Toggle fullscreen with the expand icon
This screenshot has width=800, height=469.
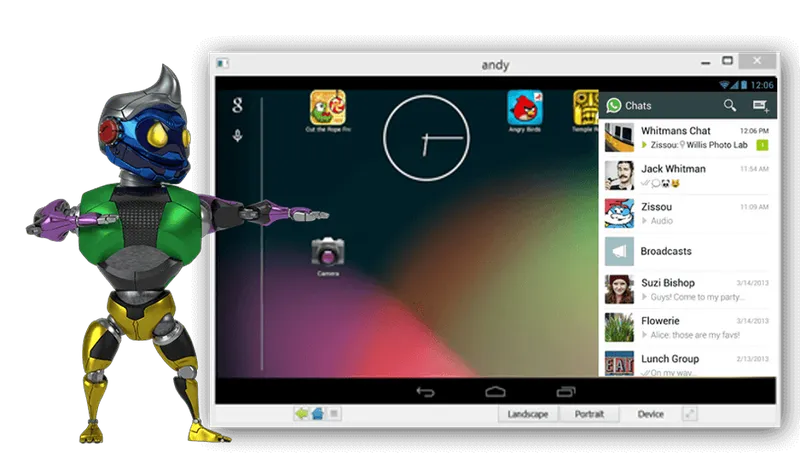click(x=690, y=414)
